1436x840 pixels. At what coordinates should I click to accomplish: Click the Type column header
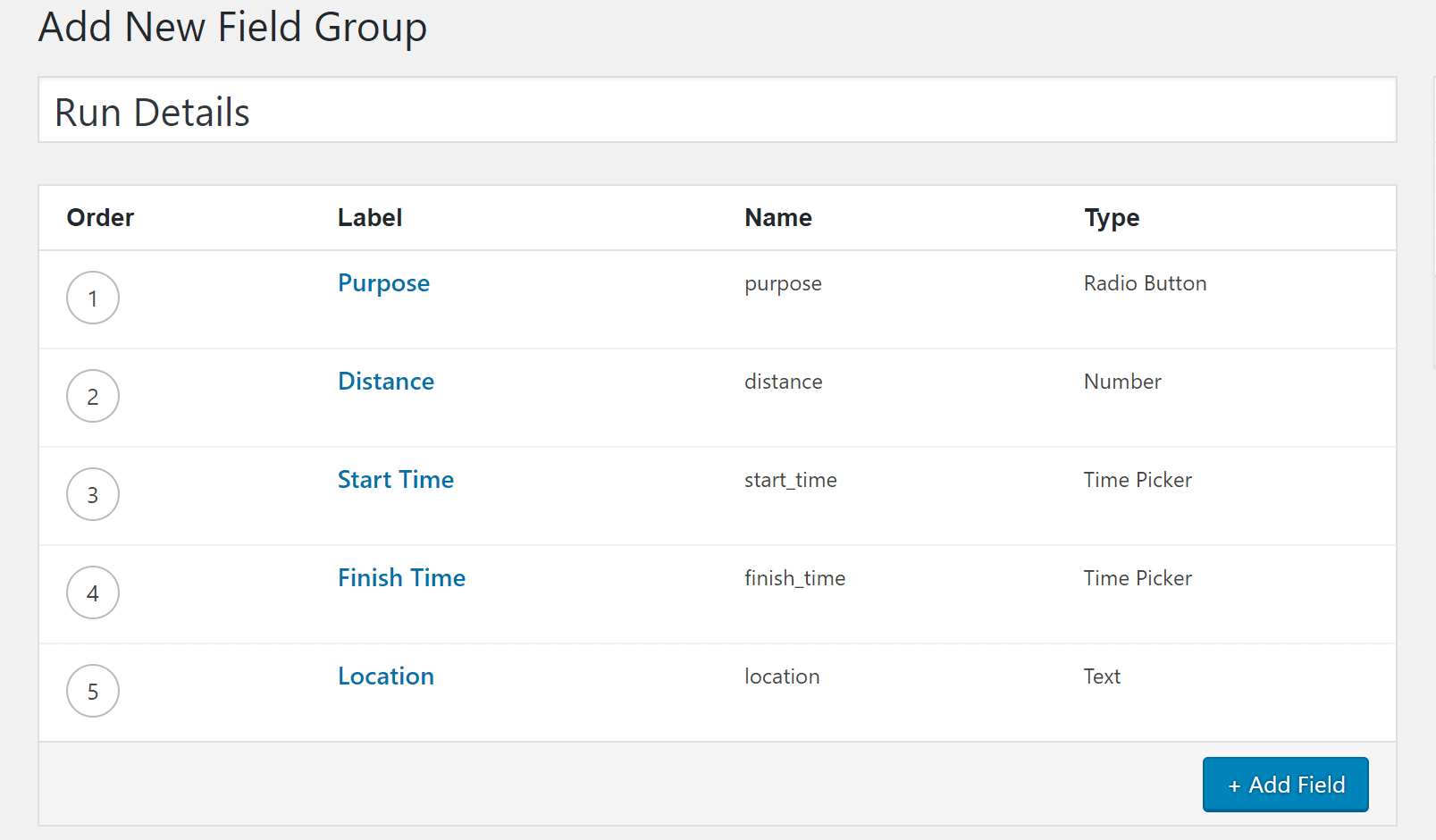tap(1111, 217)
